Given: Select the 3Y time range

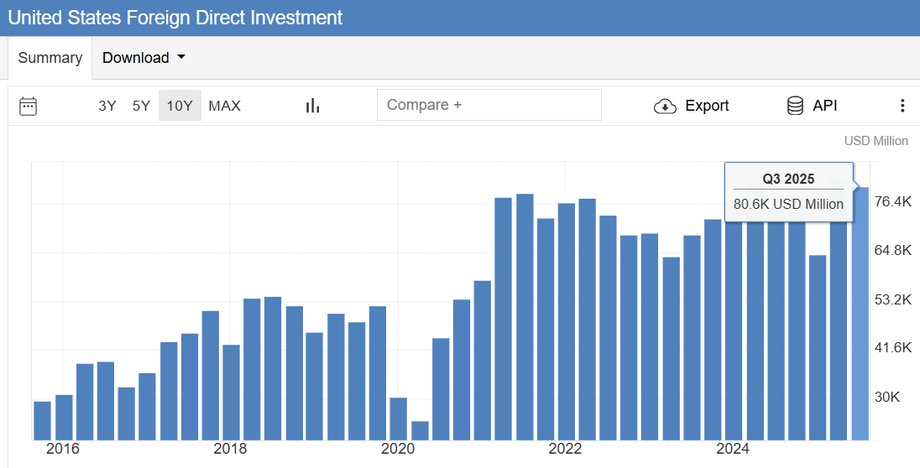Looking at the screenshot, I should 107,106.
